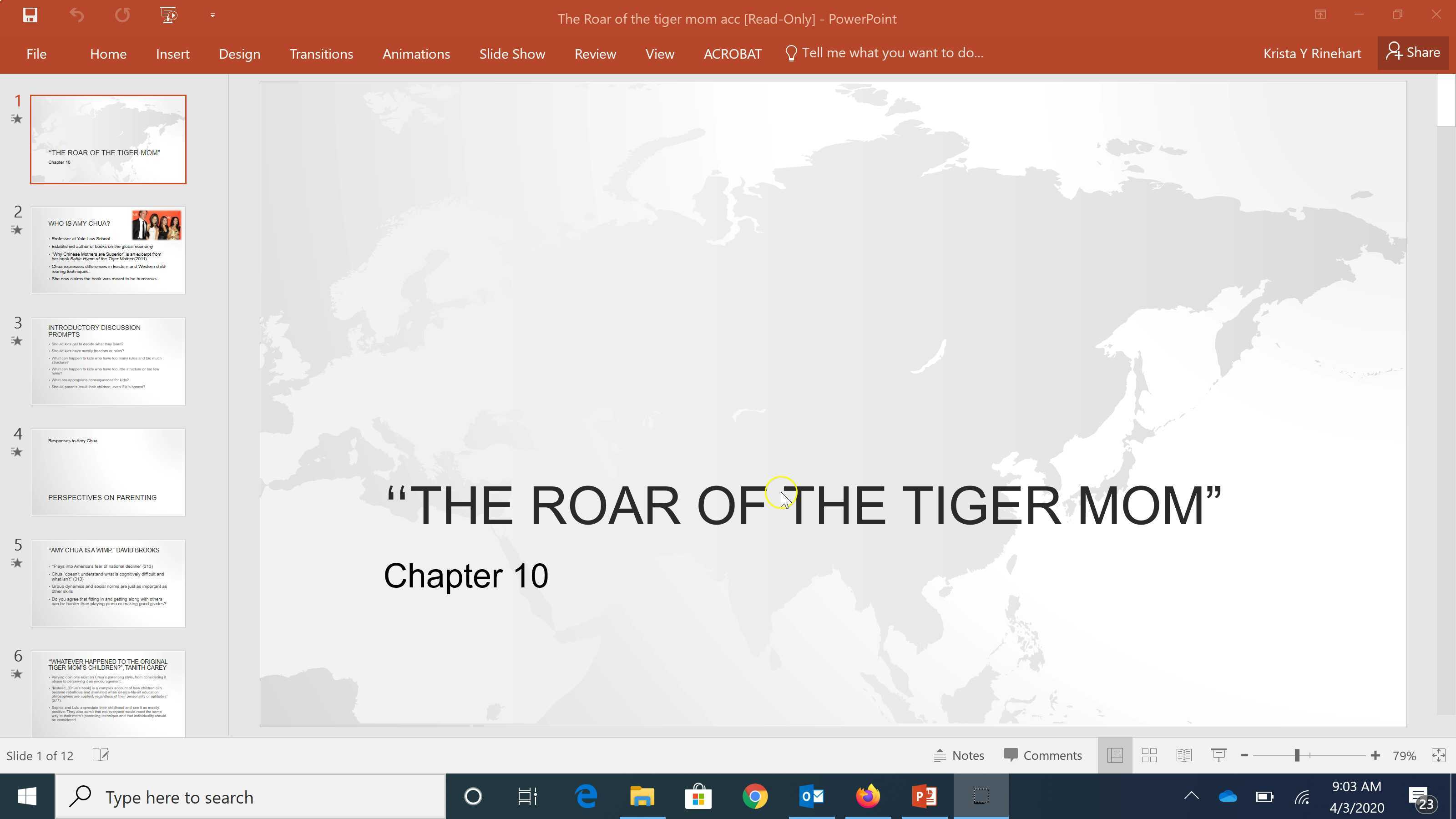Click the Tell Me lightbulb icon

pos(791,53)
